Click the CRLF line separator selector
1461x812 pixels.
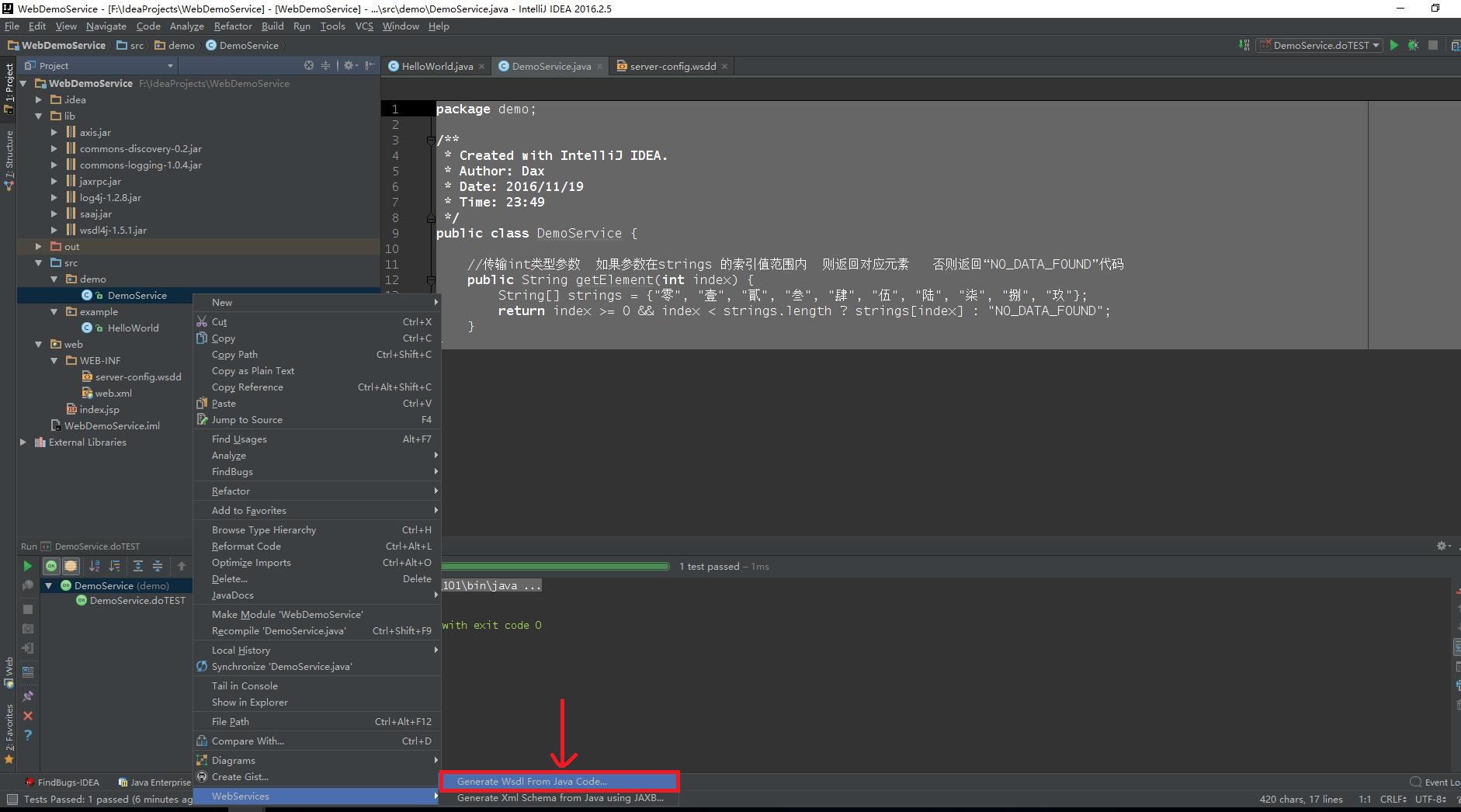coord(1393,799)
